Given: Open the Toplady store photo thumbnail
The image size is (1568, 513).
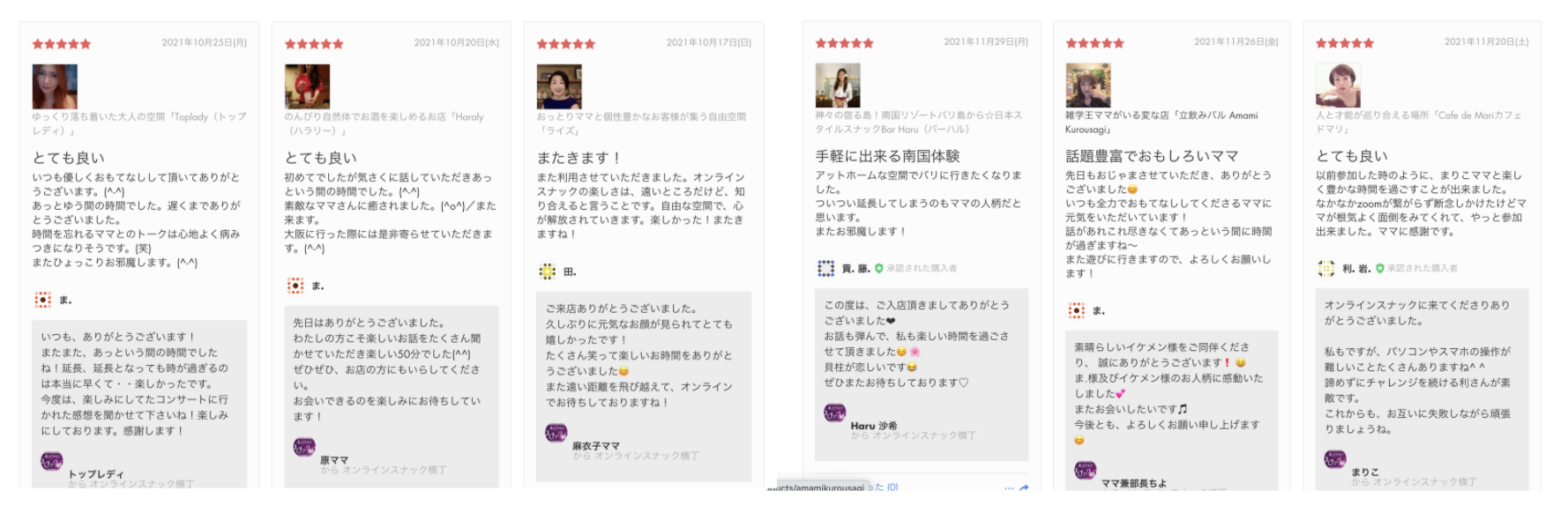Looking at the screenshot, I should tap(55, 86).
